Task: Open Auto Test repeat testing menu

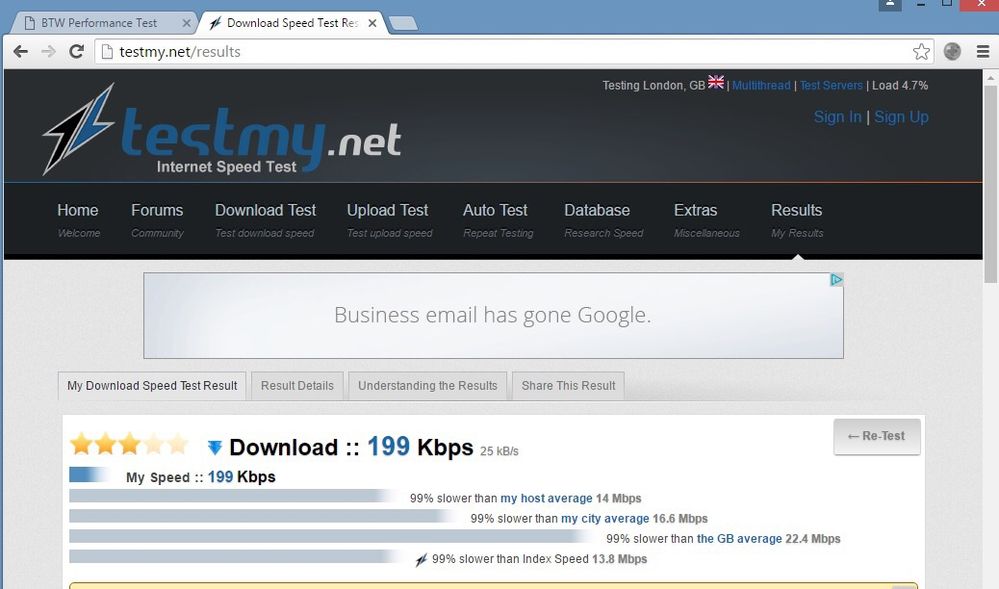Action: [498, 220]
